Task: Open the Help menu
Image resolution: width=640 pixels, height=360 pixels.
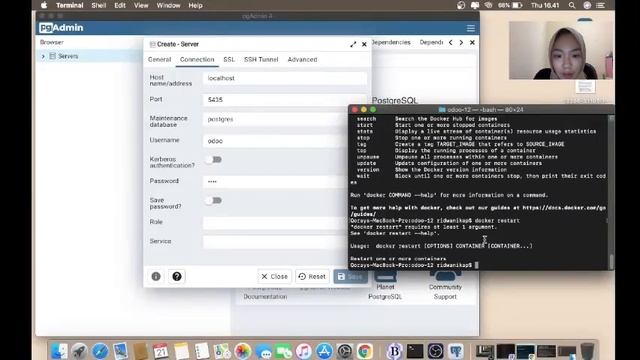Action: pyautogui.click(x=196, y=5)
